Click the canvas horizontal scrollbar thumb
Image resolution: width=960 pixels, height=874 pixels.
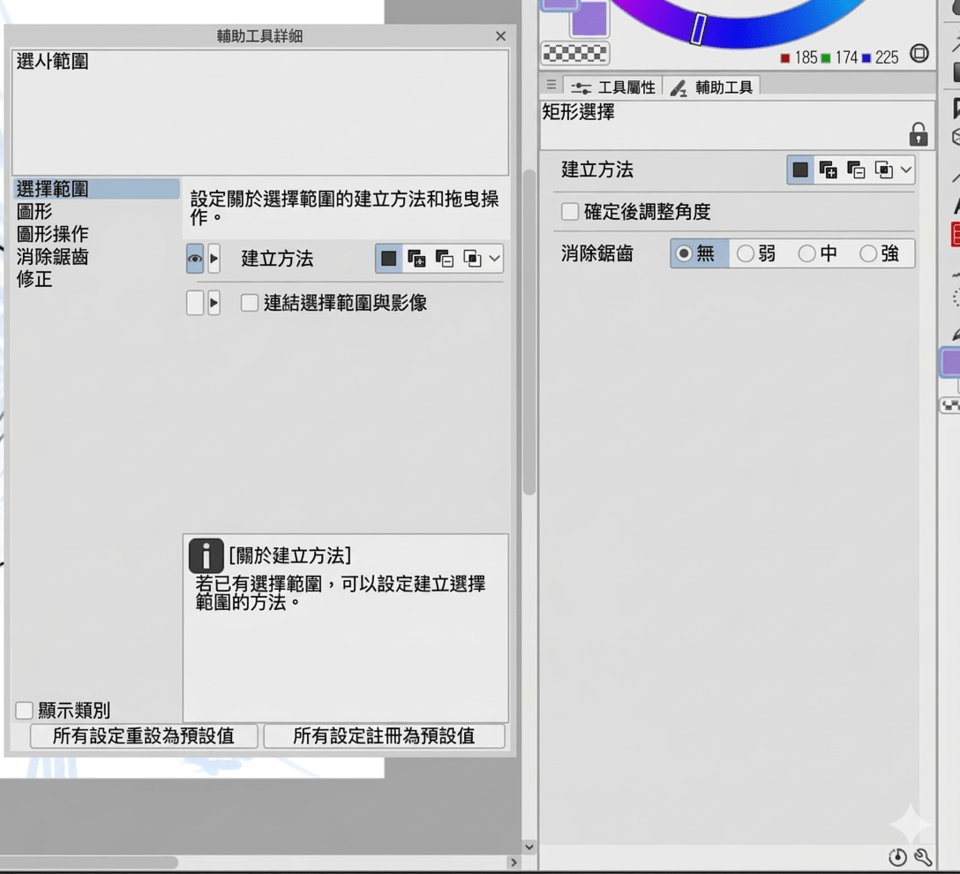coord(89,862)
